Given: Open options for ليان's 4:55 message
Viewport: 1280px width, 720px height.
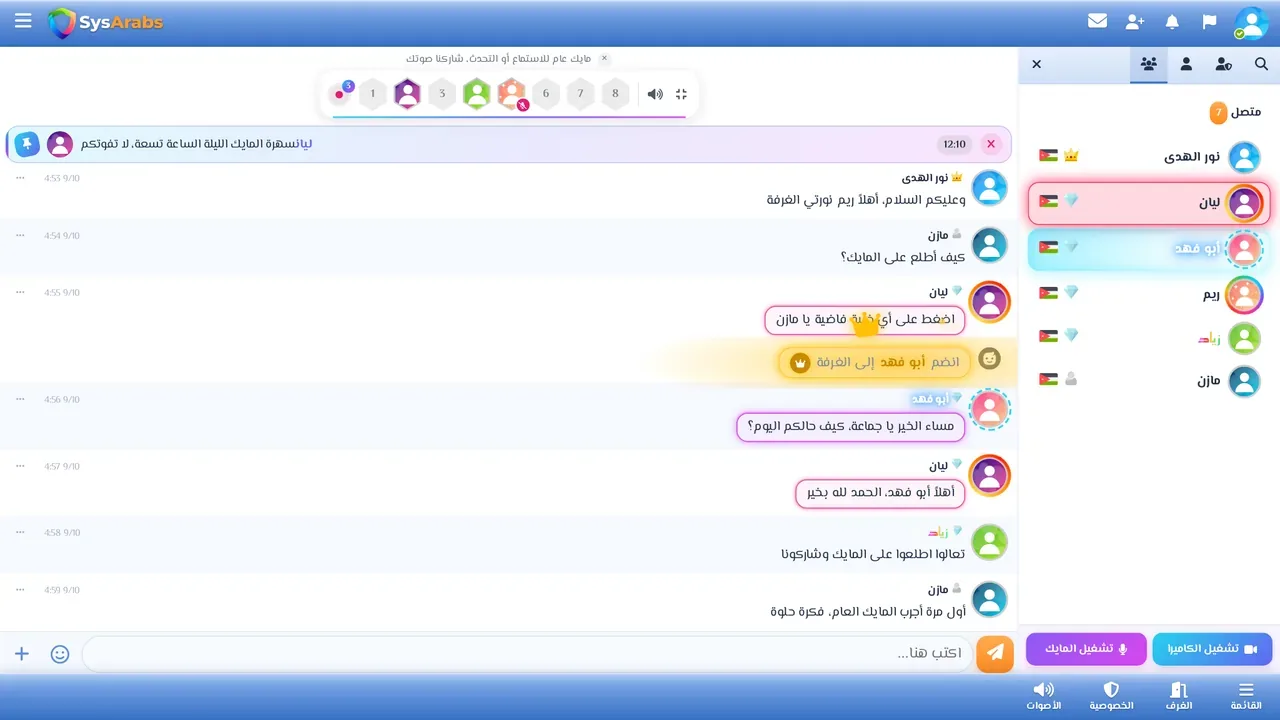Looking at the screenshot, I should pos(20,292).
